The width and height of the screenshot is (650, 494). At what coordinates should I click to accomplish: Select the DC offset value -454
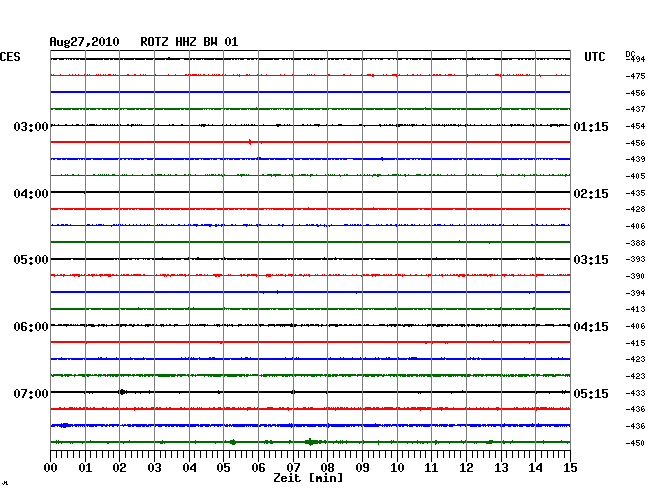click(635, 126)
